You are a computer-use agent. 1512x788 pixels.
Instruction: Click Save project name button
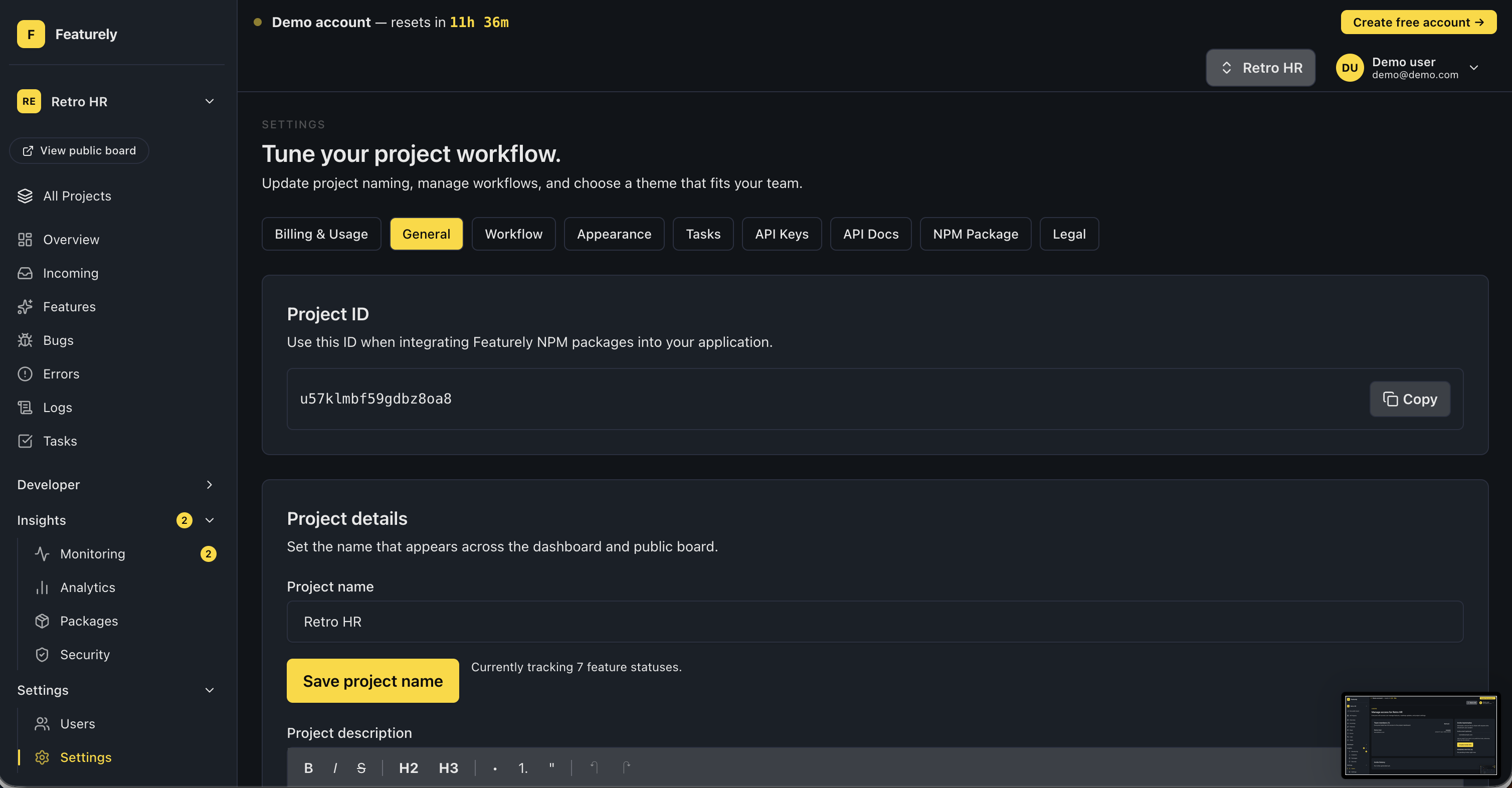click(x=372, y=681)
